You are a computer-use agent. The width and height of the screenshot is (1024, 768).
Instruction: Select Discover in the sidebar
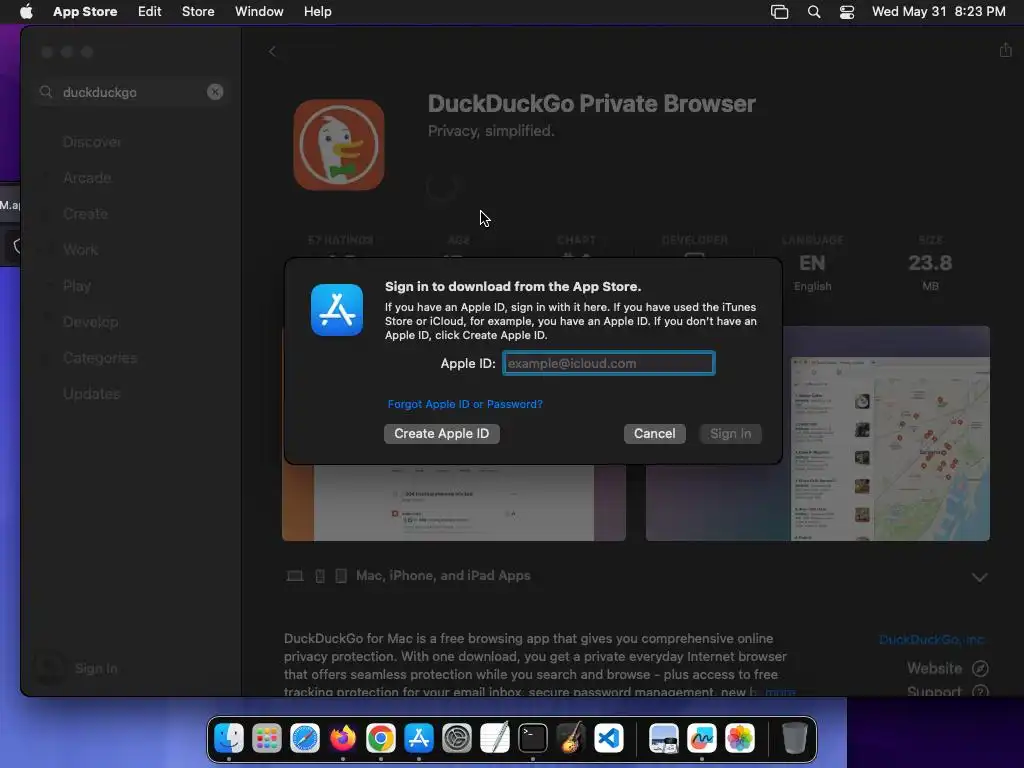click(92, 142)
